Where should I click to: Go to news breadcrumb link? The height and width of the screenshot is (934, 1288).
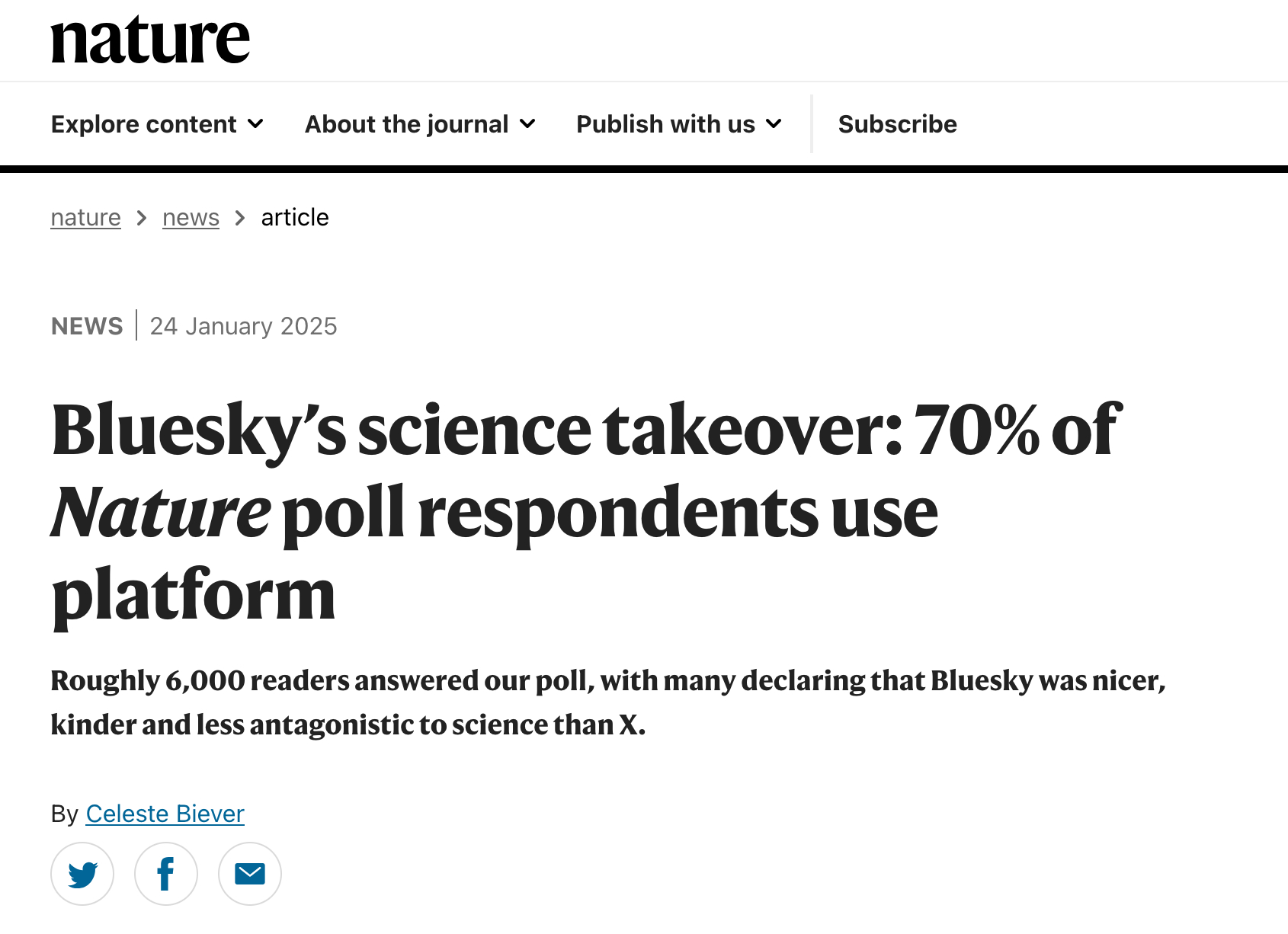(x=191, y=218)
